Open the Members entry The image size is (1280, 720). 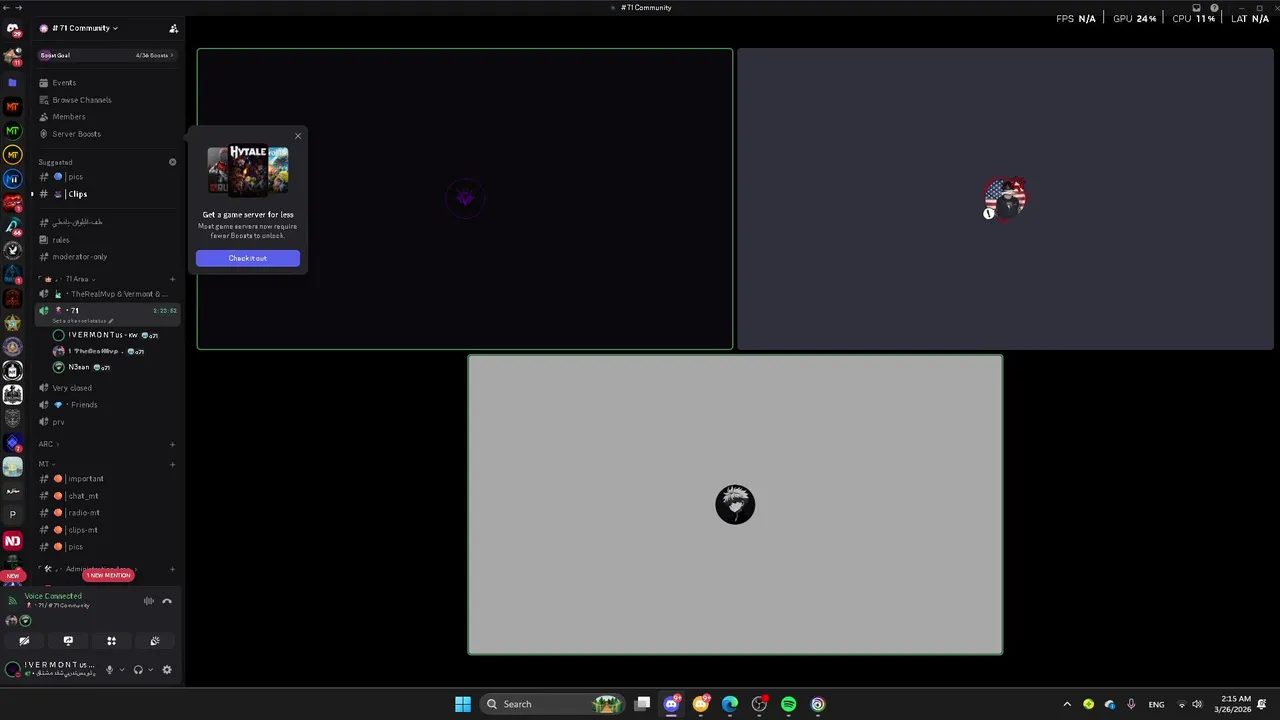(107, 117)
